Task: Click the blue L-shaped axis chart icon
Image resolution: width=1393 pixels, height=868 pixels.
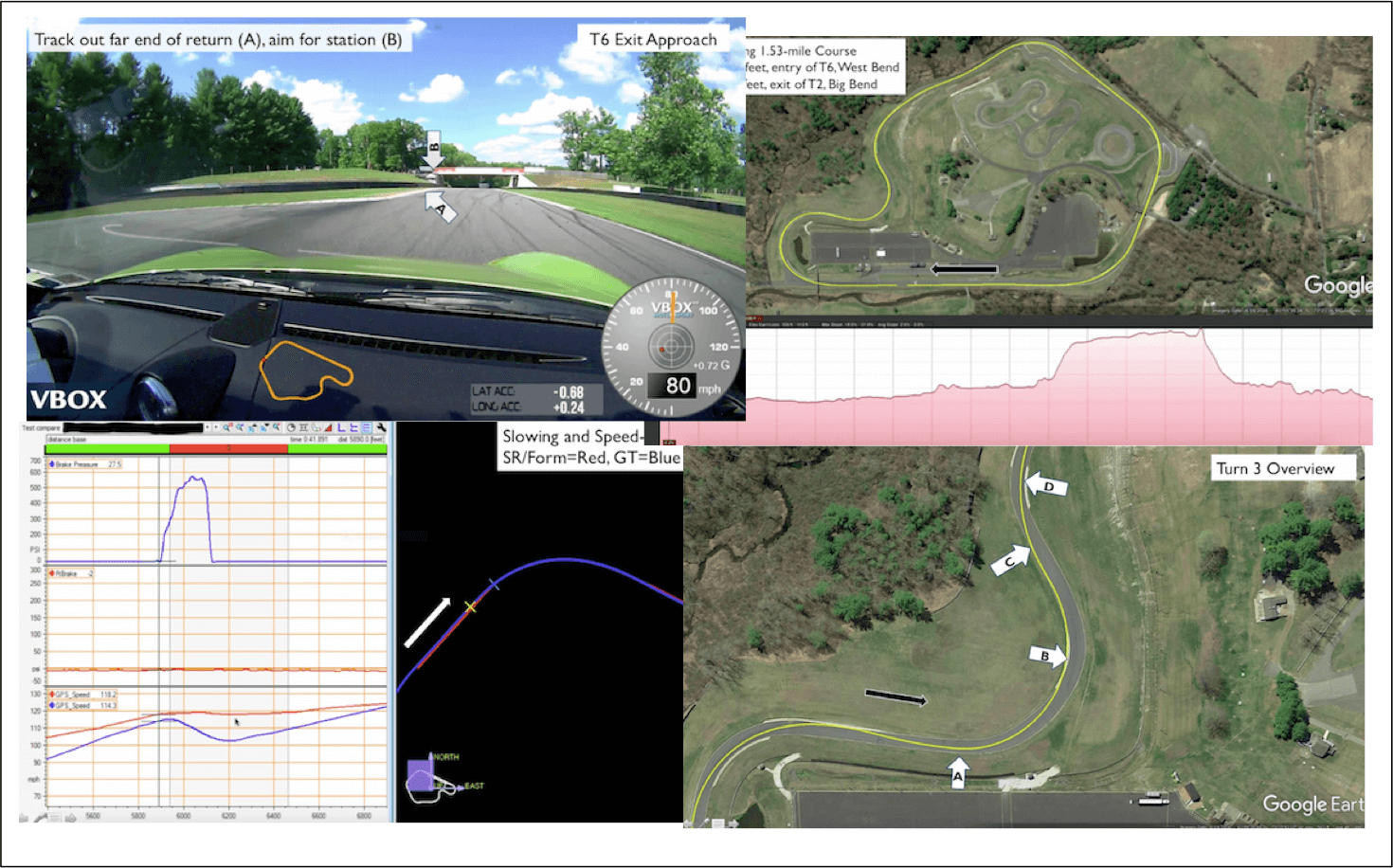Action: click(x=343, y=428)
